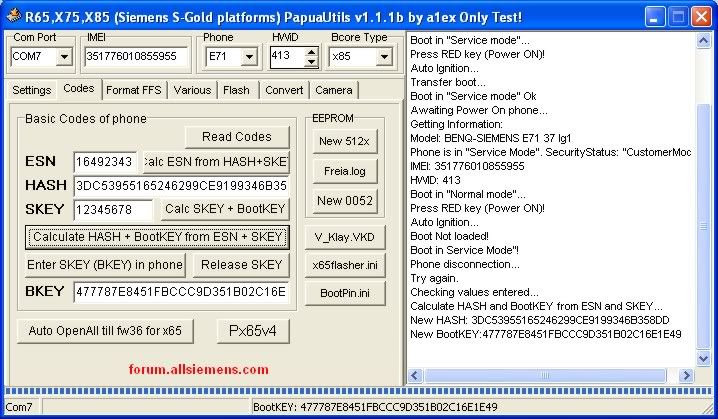Switch to the Codes tab
The height and width of the screenshot is (419, 718).
[79, 88]
